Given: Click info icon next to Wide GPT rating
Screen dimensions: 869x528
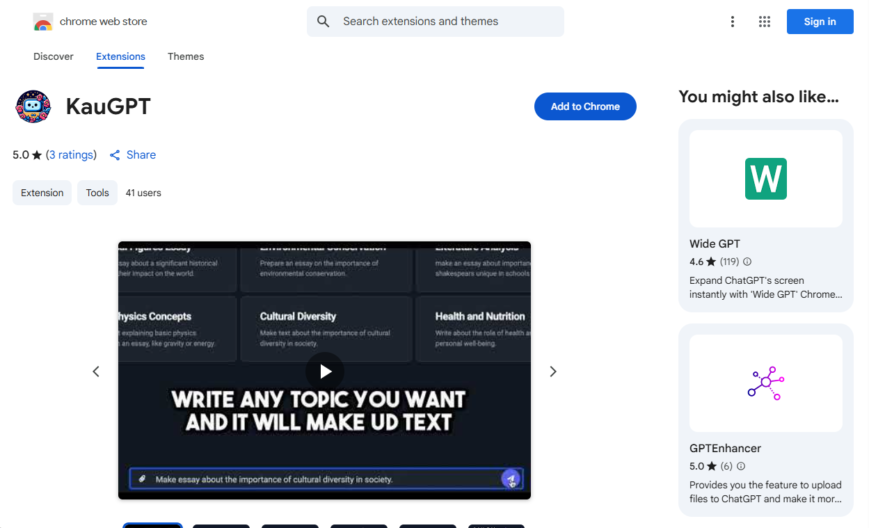Looking at the screenshot, I should click(x=747, y=262).
